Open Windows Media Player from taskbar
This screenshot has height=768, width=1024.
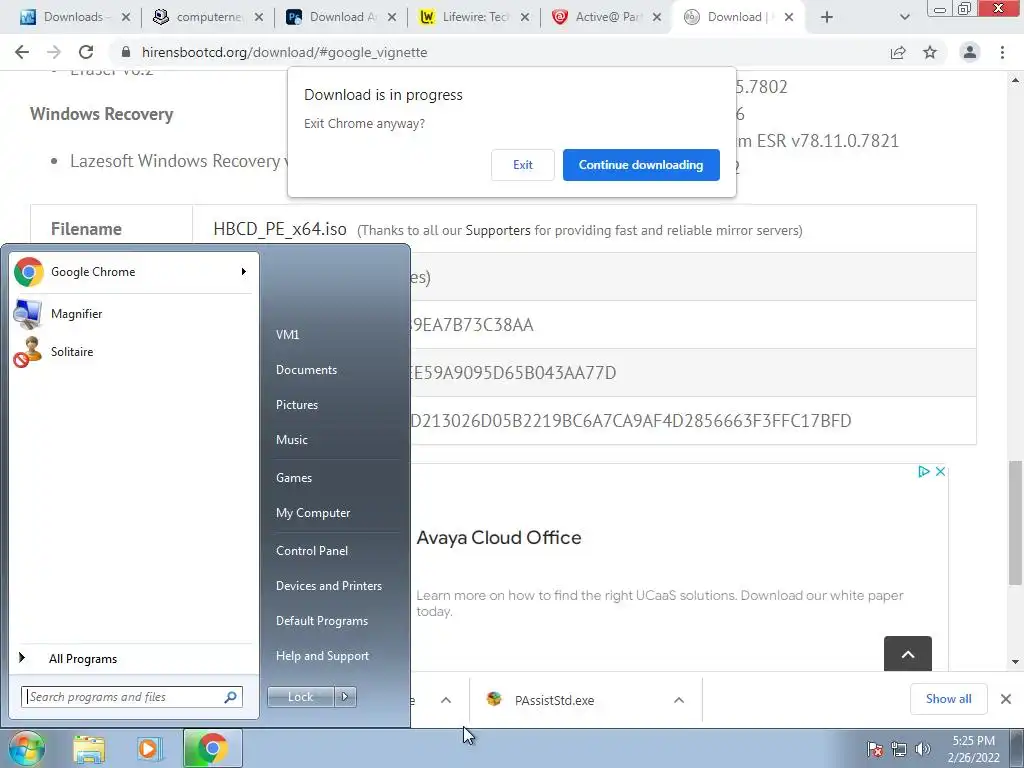click(149, 749)
